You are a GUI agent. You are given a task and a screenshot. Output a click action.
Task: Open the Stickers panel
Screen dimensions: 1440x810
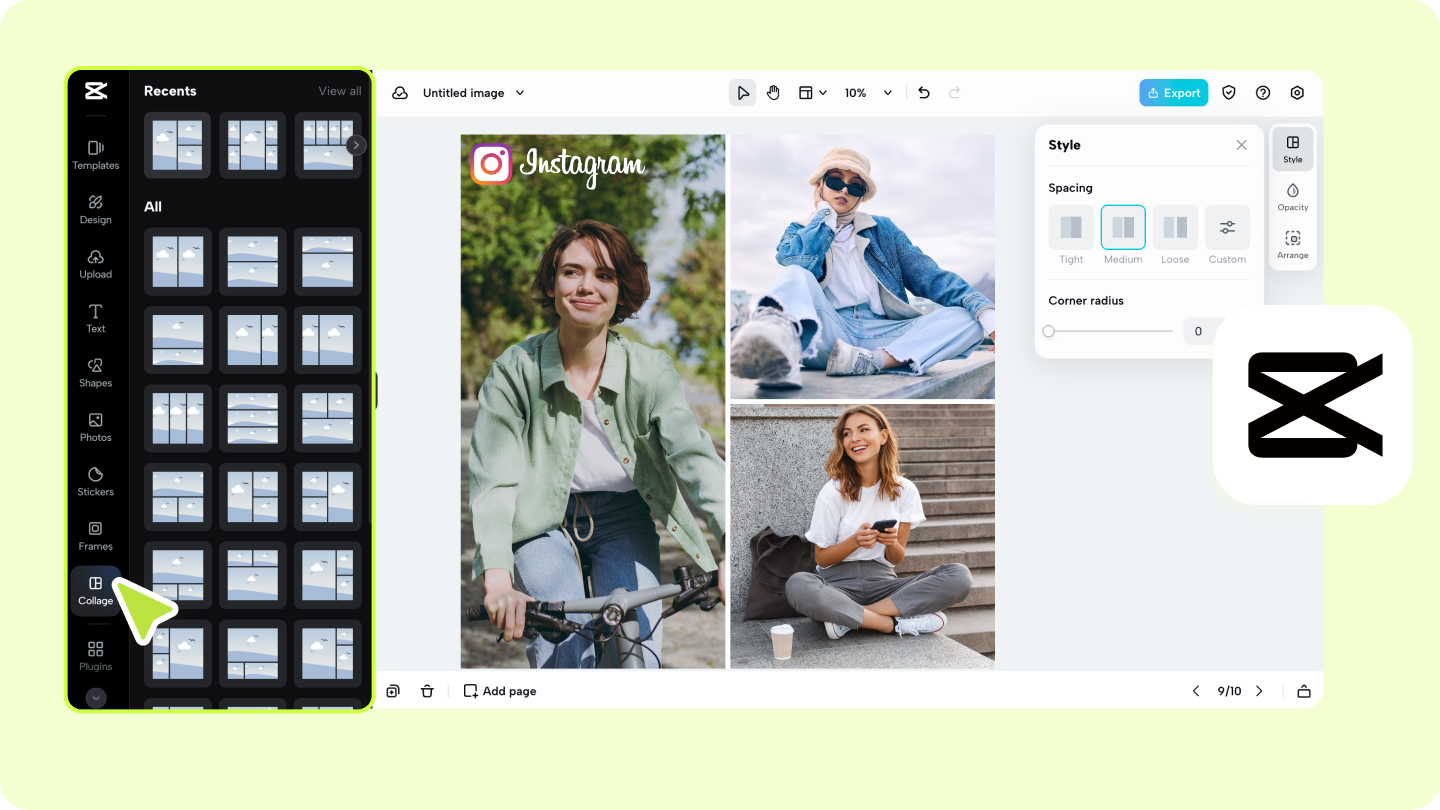tap(95, 481)
